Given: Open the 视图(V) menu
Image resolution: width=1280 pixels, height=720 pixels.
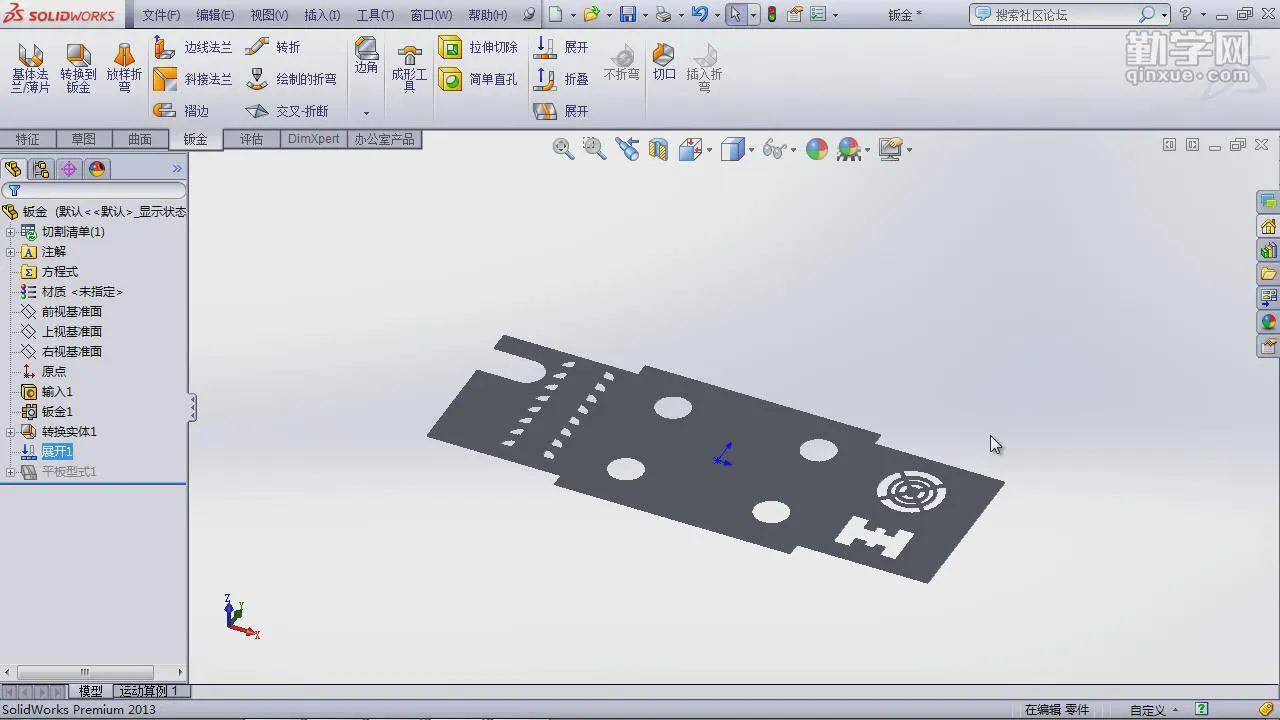Looking at the screenshot, I should (x=269, y=15).
